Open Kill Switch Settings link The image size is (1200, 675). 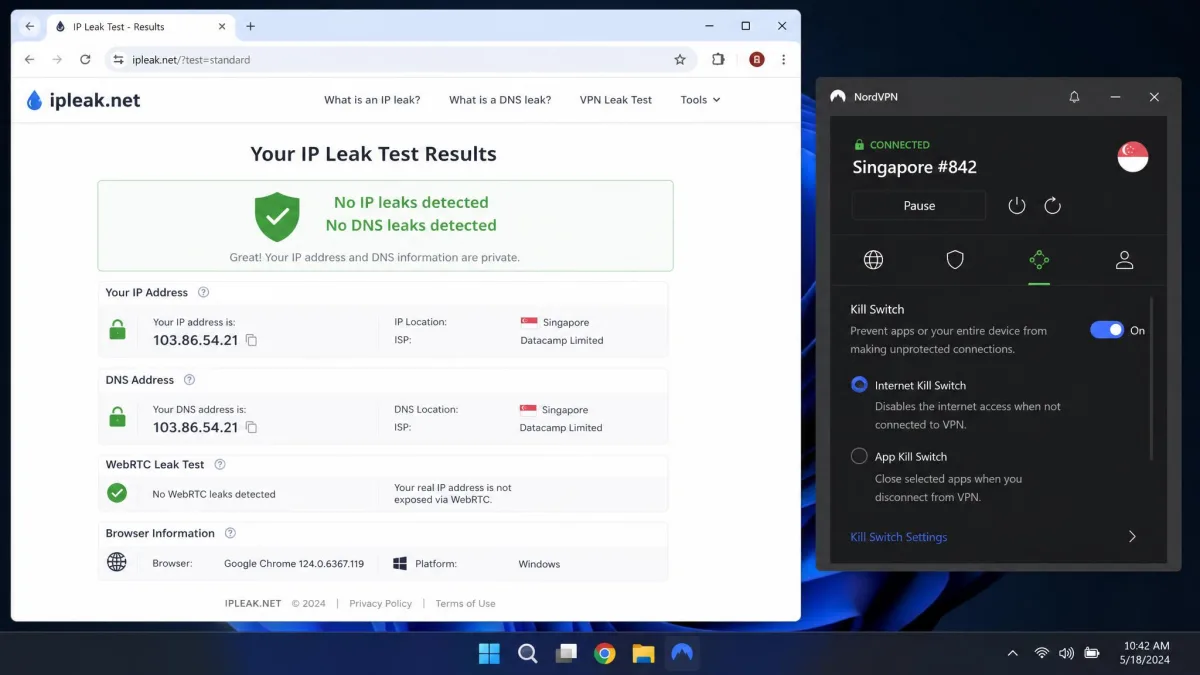click(x=899, y=537)
